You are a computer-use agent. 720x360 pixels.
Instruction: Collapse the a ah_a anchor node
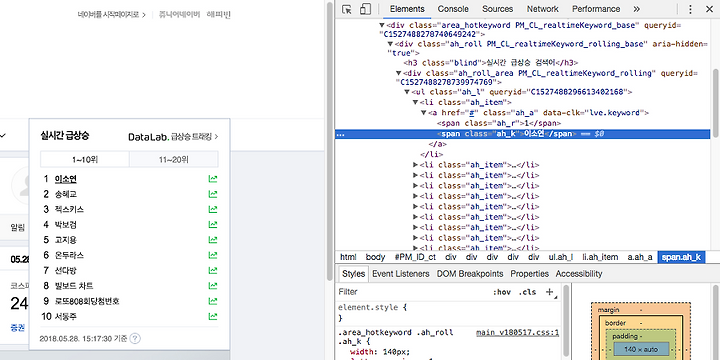[423, 113]
